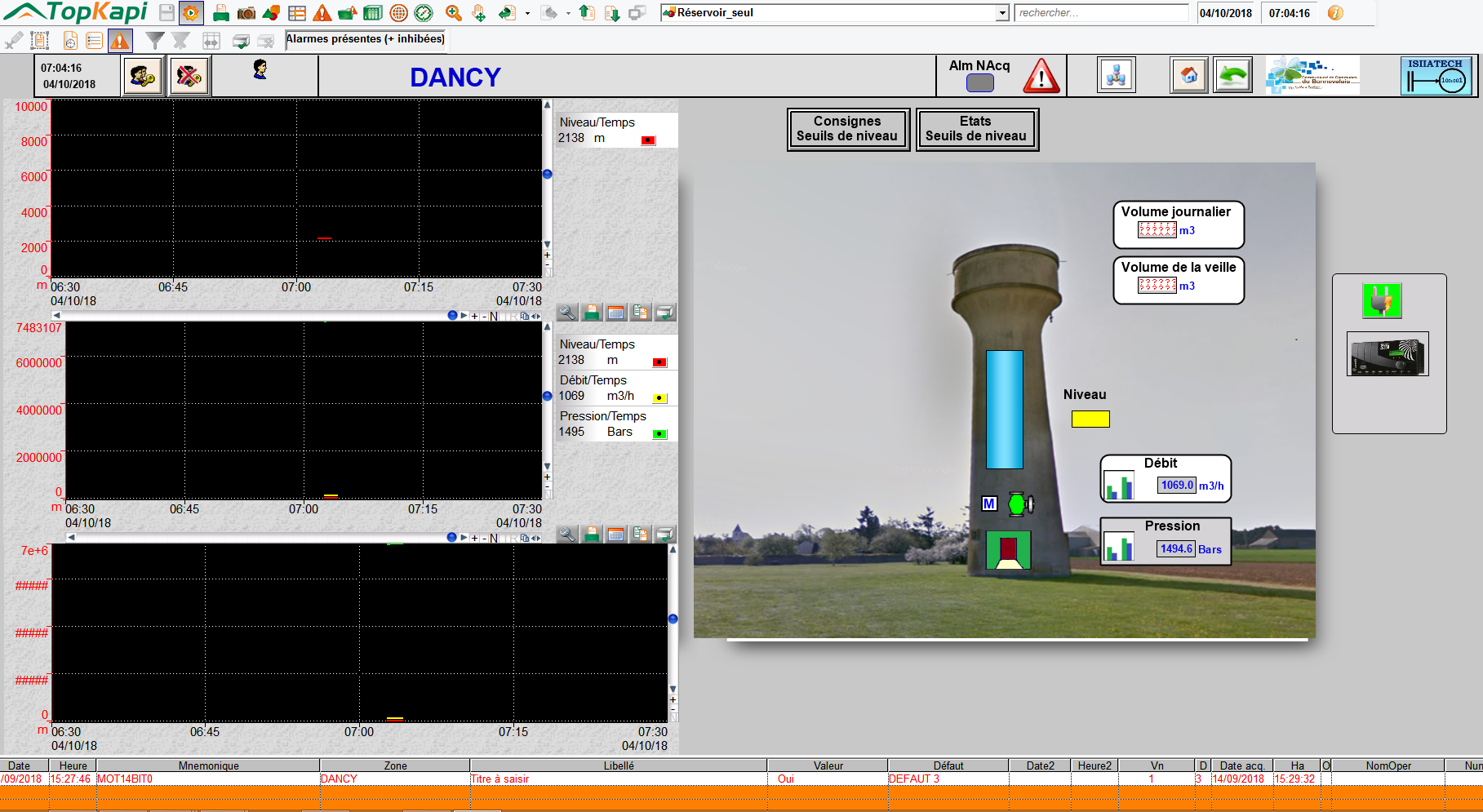Toggle the green Pression/Temps curve marker
This screenshot has height=812, width=1483.
(x=659, y=434)
